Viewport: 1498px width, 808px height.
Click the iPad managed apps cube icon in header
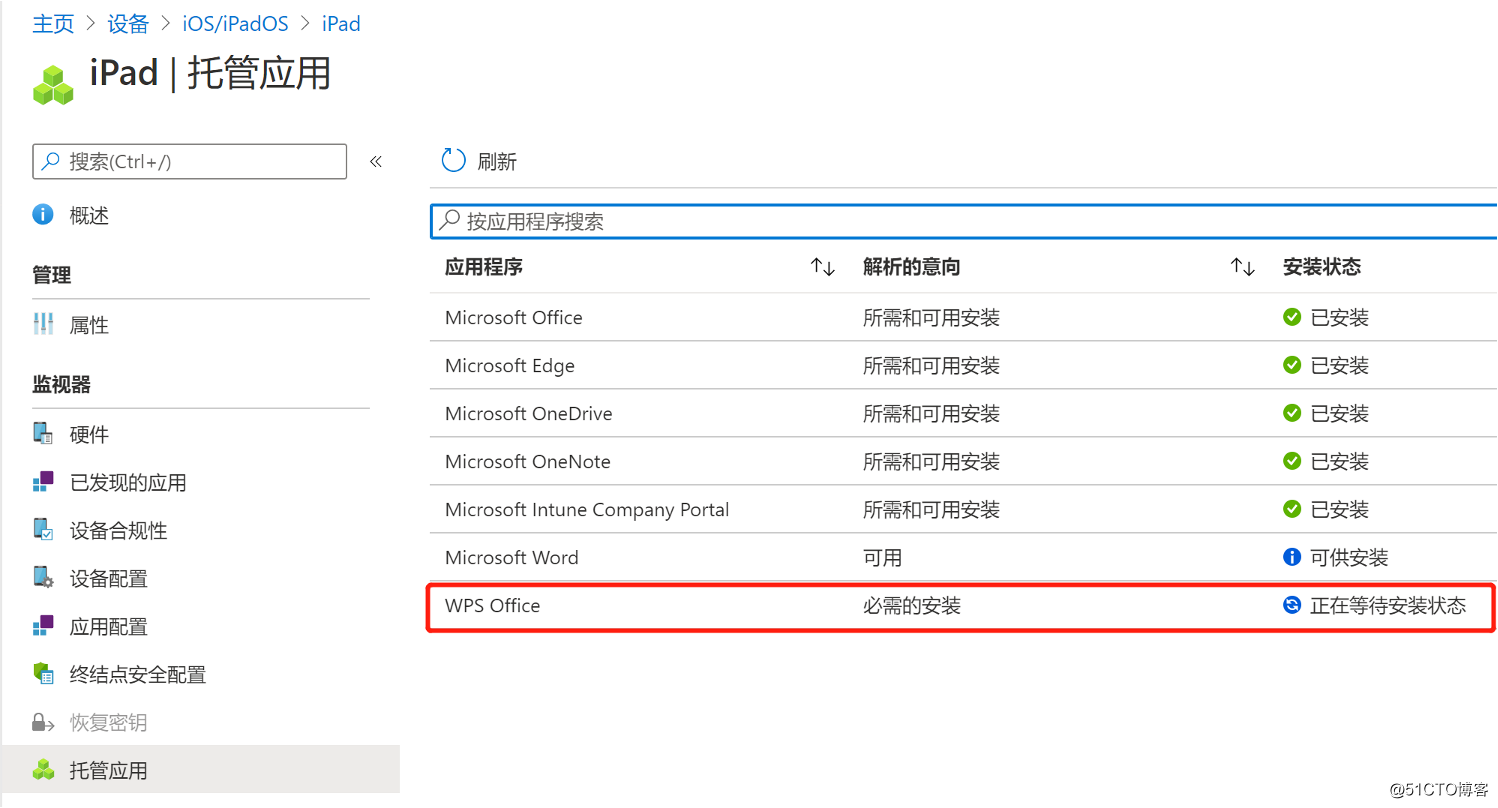tap(53, 84)
